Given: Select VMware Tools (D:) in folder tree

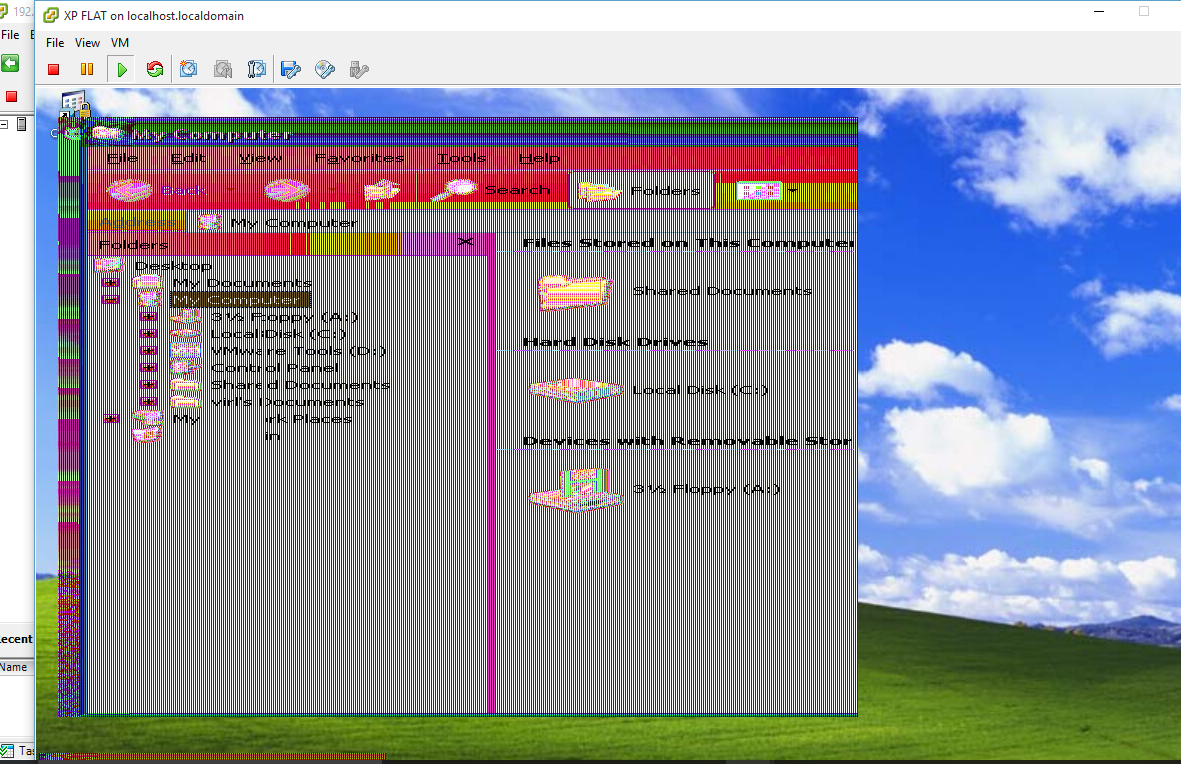Looking at the screenshot, I should tap(298, 351).
